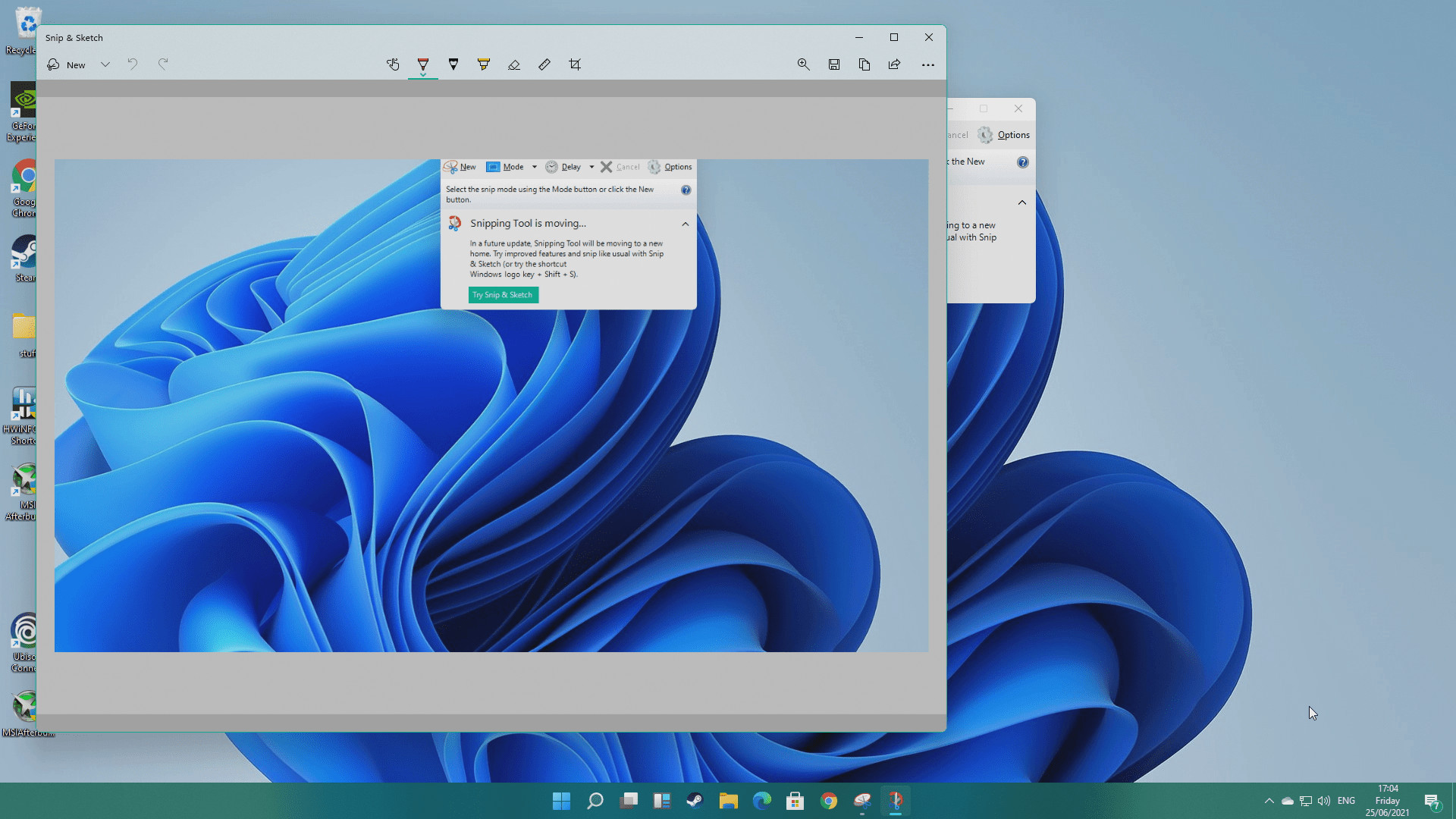Switch to Snipping Tool on taskbar

pos(862,801)
